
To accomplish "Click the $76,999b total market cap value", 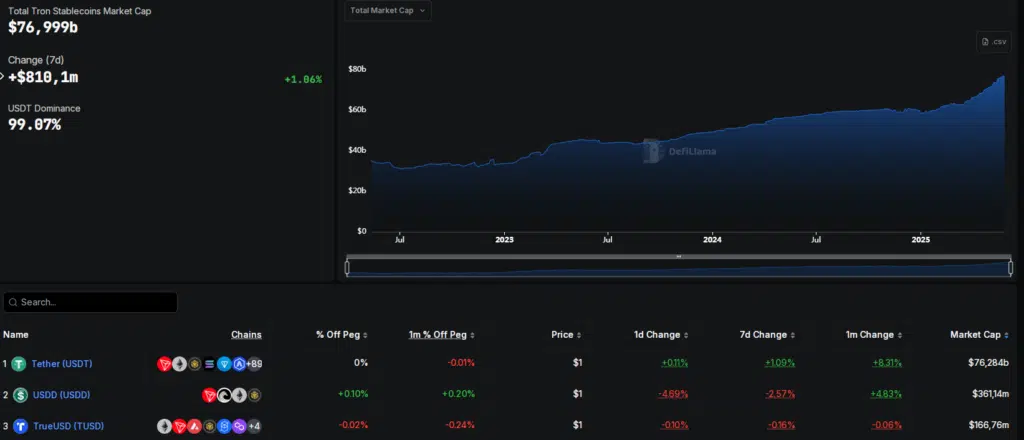I will (x=42, y=27).
